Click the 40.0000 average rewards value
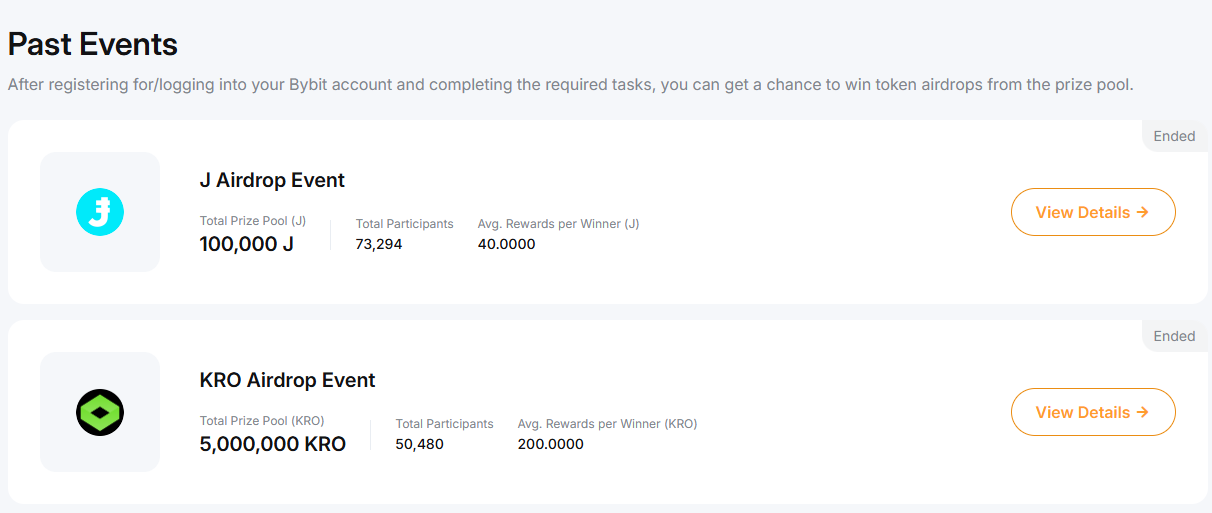 tap(506, 244)
